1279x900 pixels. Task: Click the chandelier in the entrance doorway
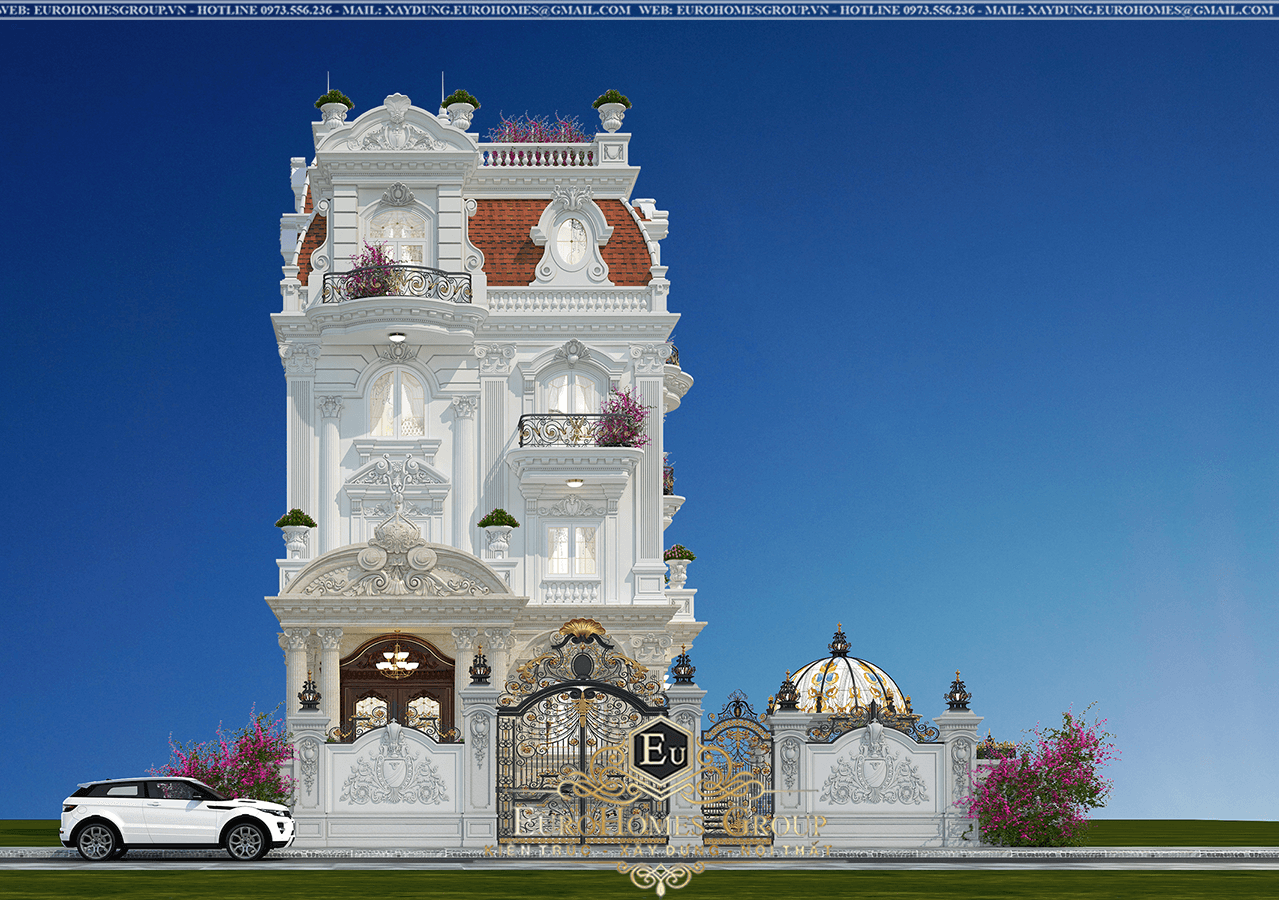pyautogui.click(x=397, y=660)
